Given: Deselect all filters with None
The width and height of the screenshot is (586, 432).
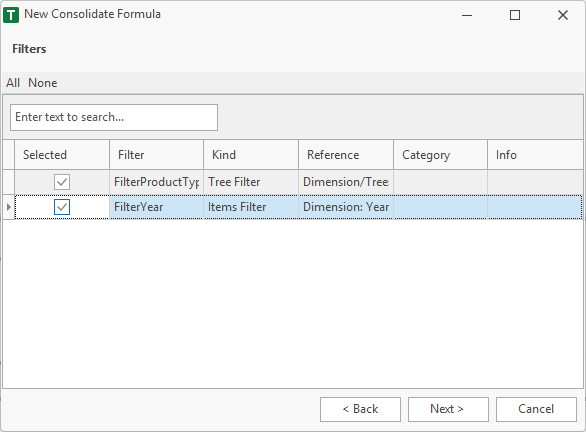Looking at the screenshot, I should pyautogui.click(x=43, y=83).
